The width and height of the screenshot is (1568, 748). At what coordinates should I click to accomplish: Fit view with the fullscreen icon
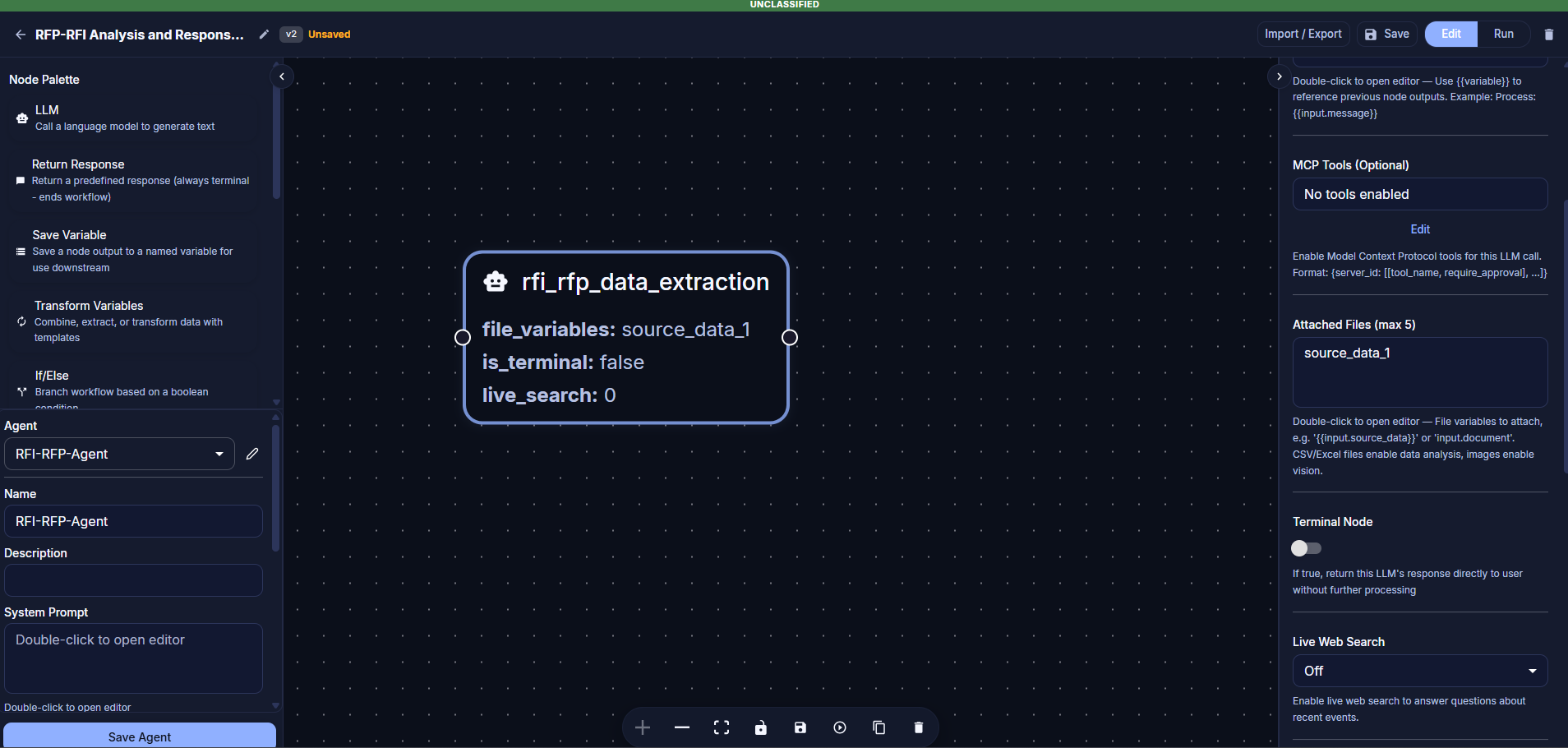click(x=722, y=727)
